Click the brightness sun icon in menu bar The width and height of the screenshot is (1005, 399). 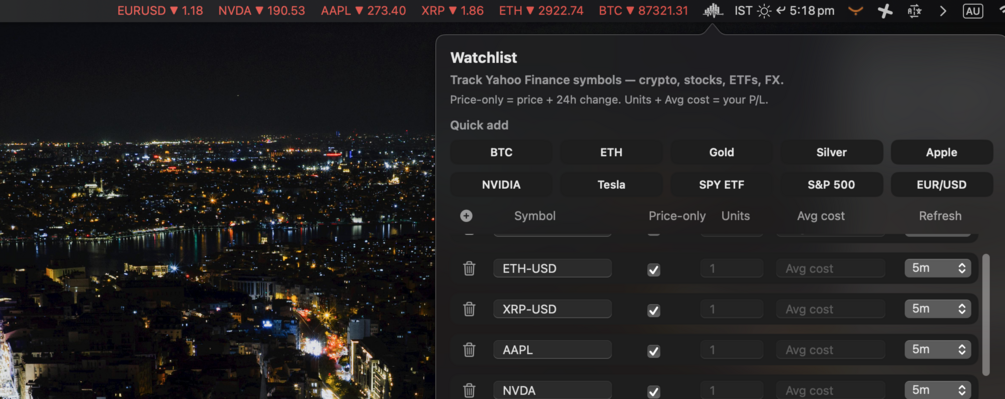coord(764,11)
